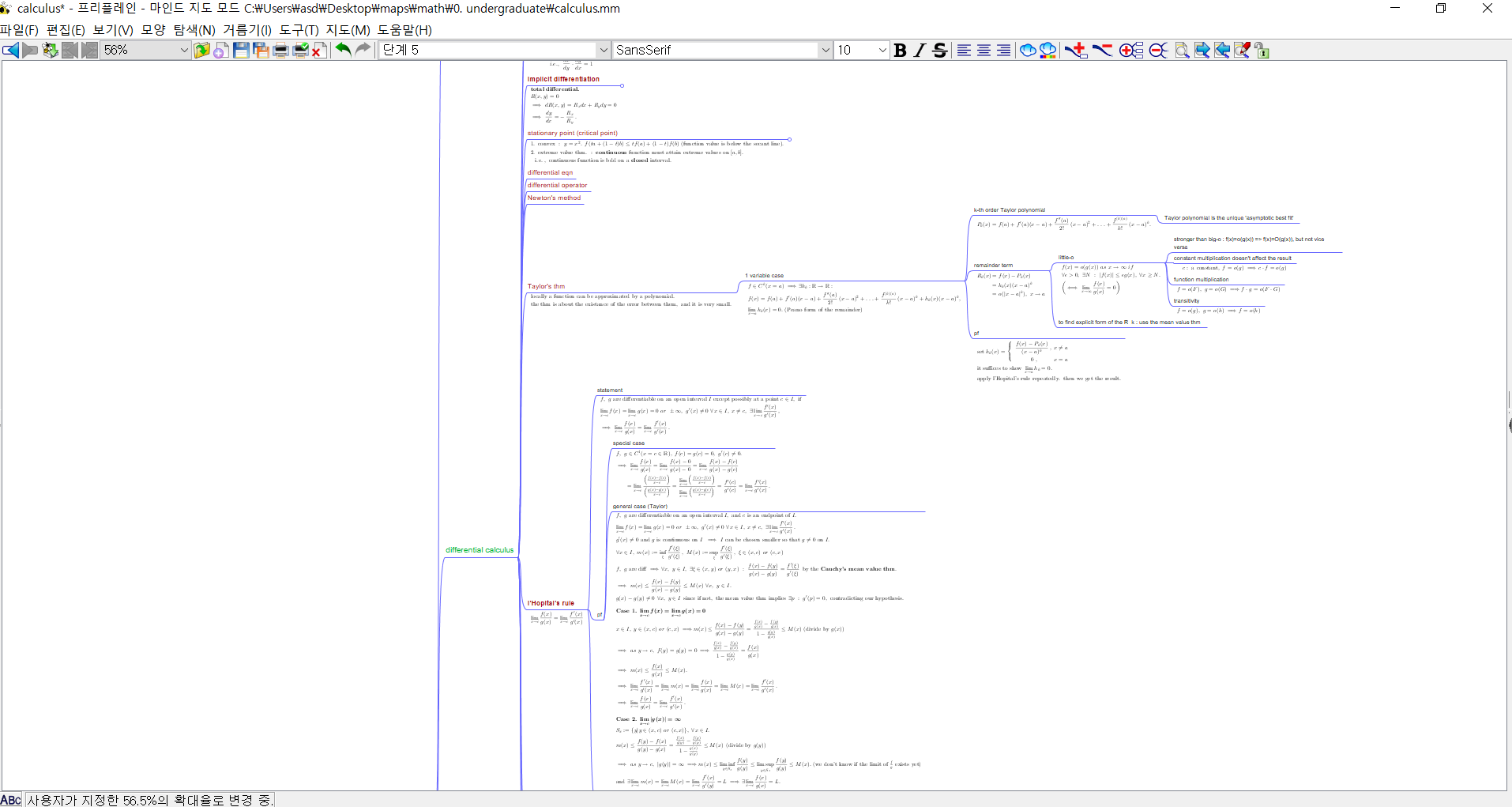Click the grayed redo arrow icon
The width and height of the screenshot is (1512, 807).
pos(363,50)
